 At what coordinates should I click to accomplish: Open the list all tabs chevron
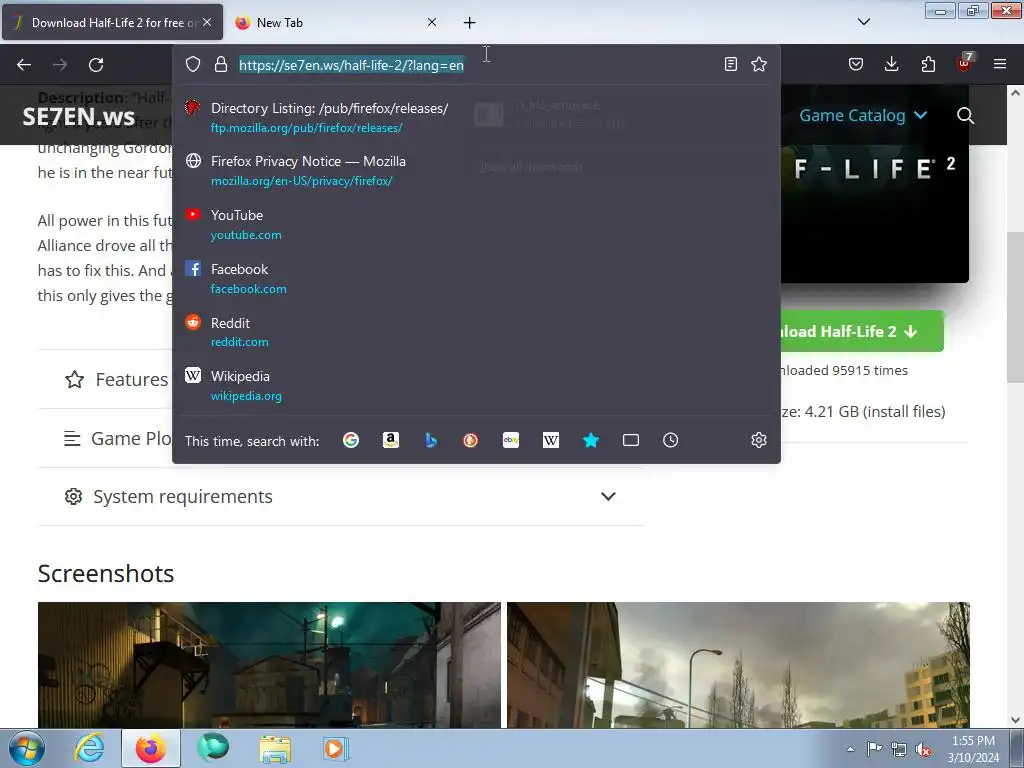pos(863,22)
